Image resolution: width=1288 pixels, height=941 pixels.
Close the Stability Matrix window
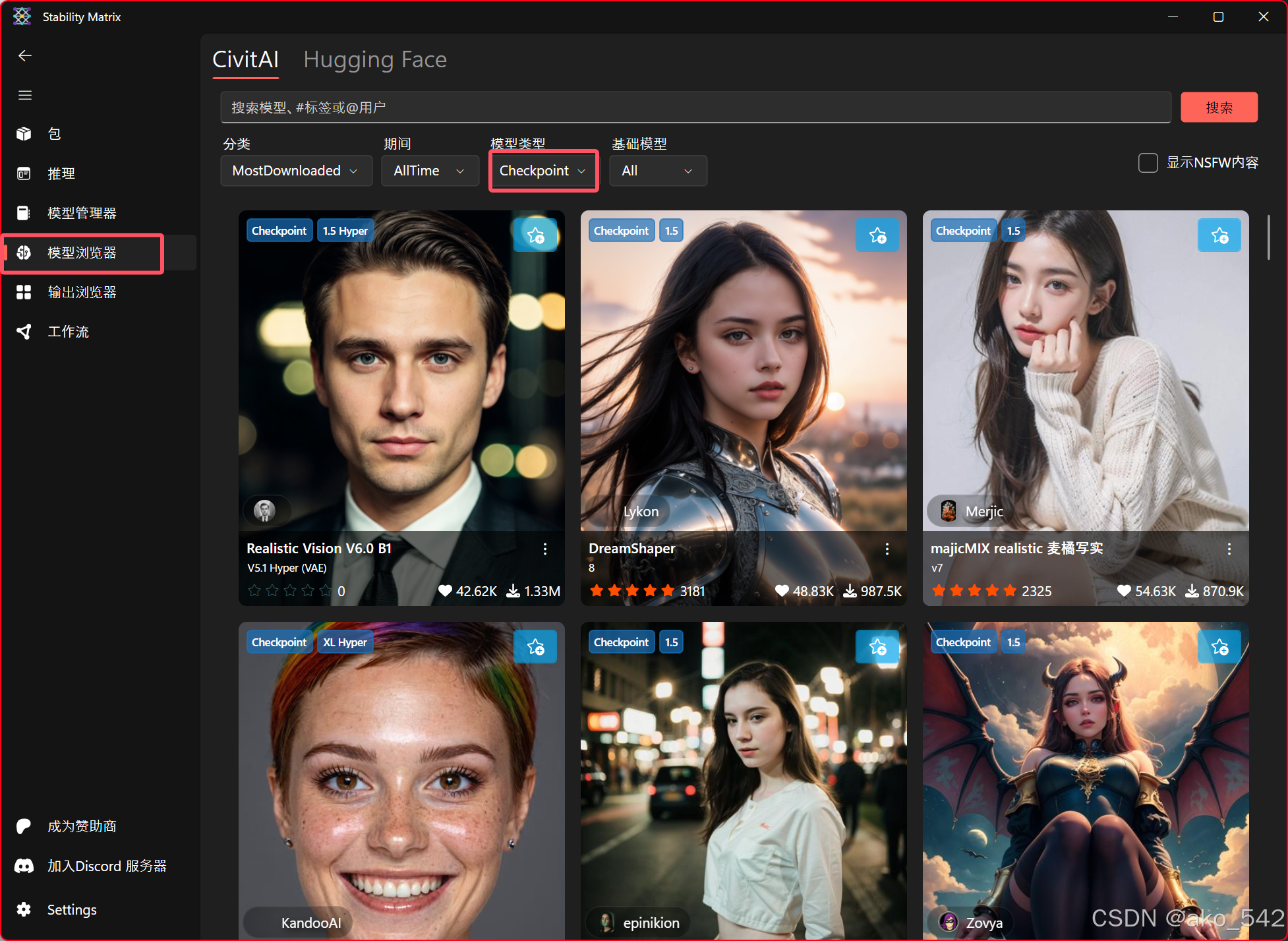click(x=1263, y=16)
